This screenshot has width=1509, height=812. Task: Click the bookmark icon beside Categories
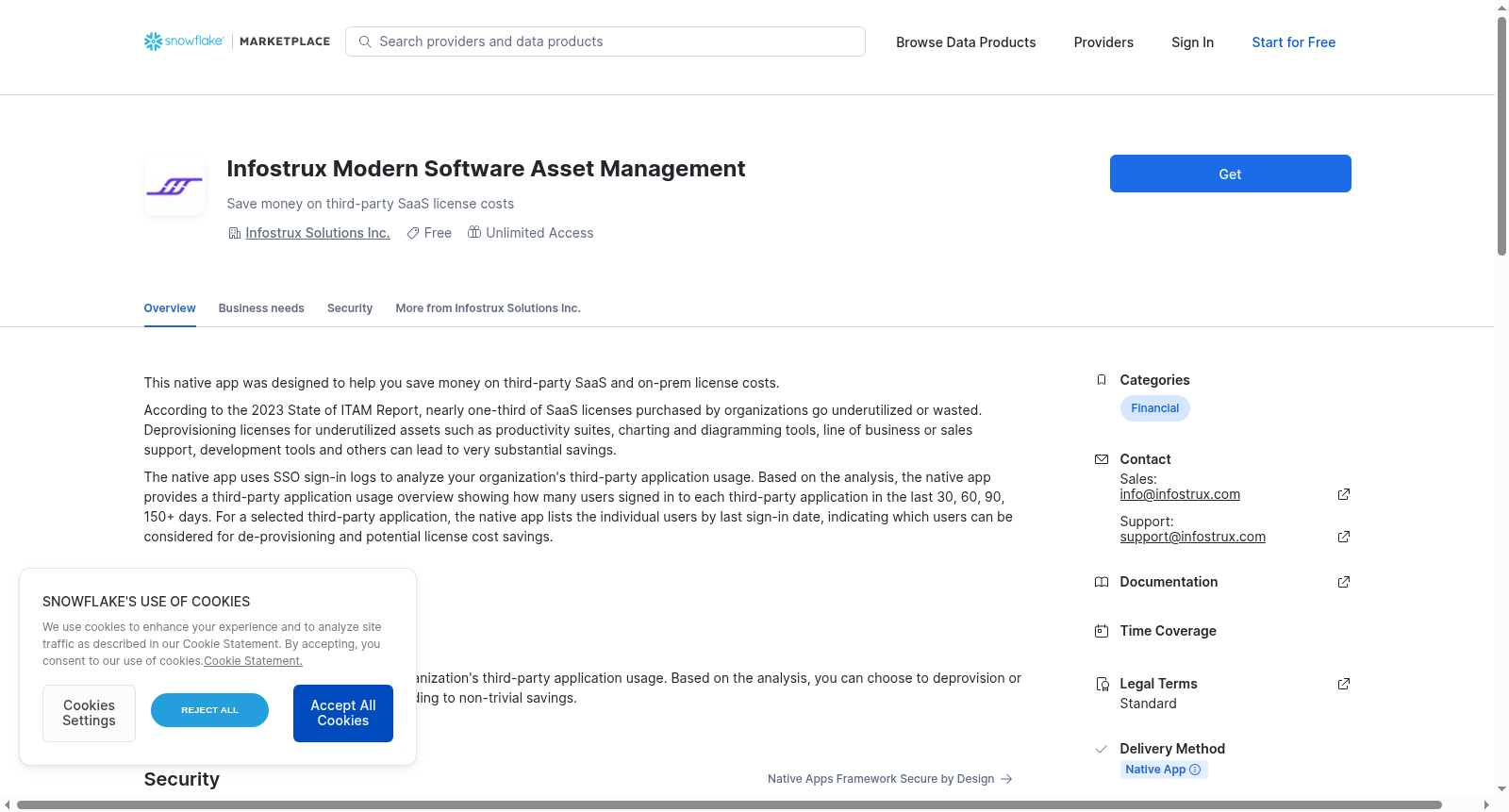click(1102, 380)
